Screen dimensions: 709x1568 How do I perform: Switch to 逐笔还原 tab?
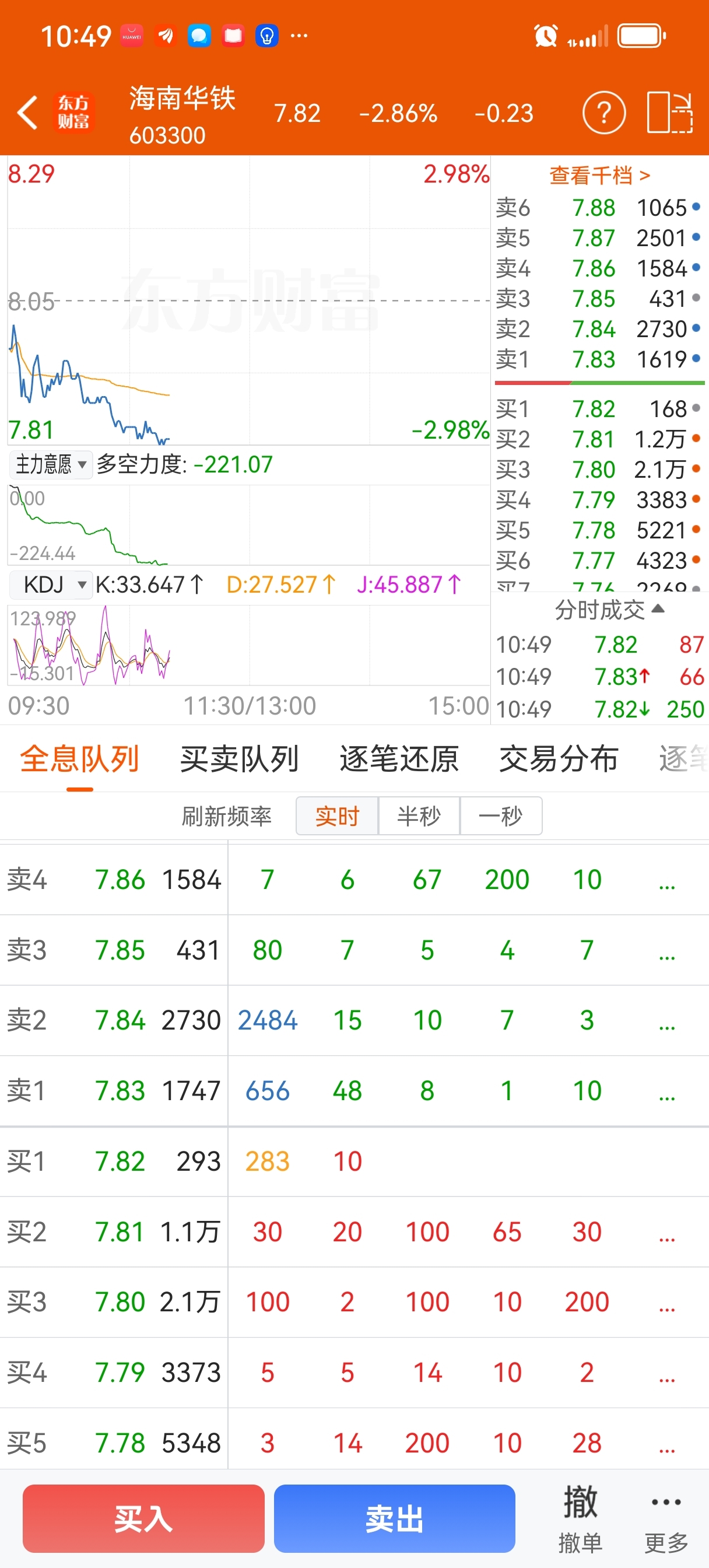click(399, 759)
